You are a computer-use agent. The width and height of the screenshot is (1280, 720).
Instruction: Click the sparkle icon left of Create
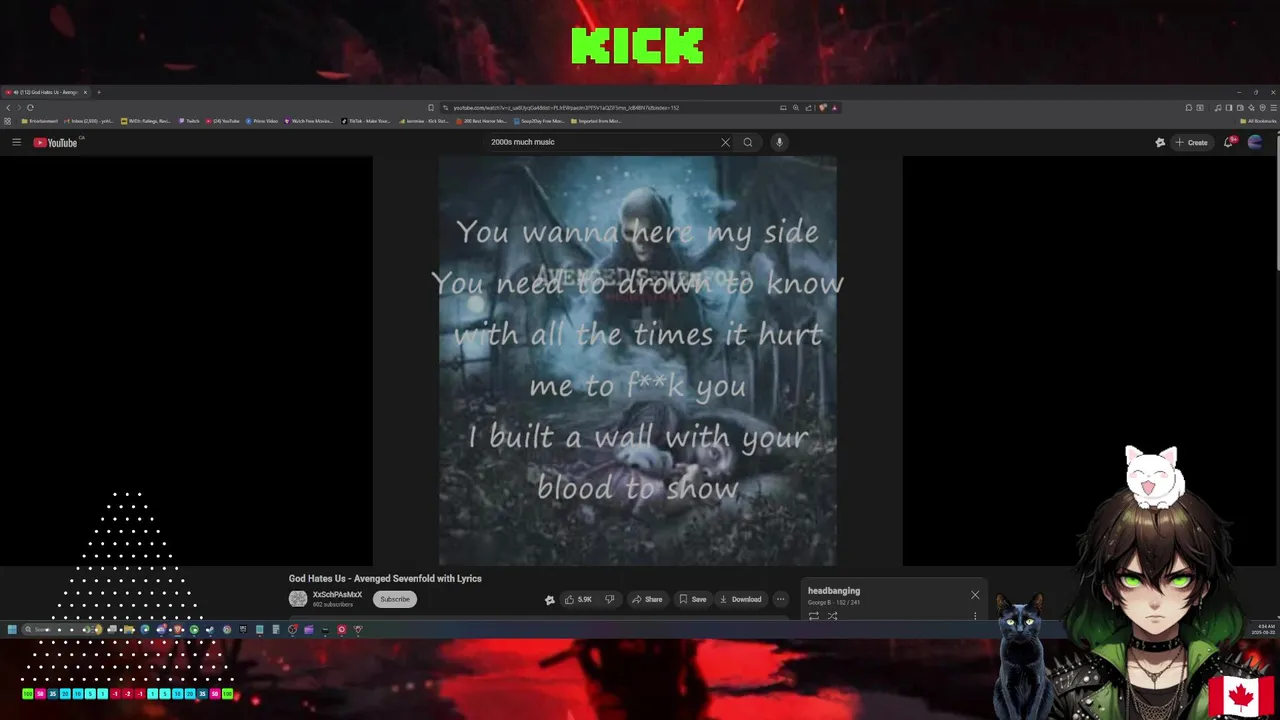[x=1160, y=142]
